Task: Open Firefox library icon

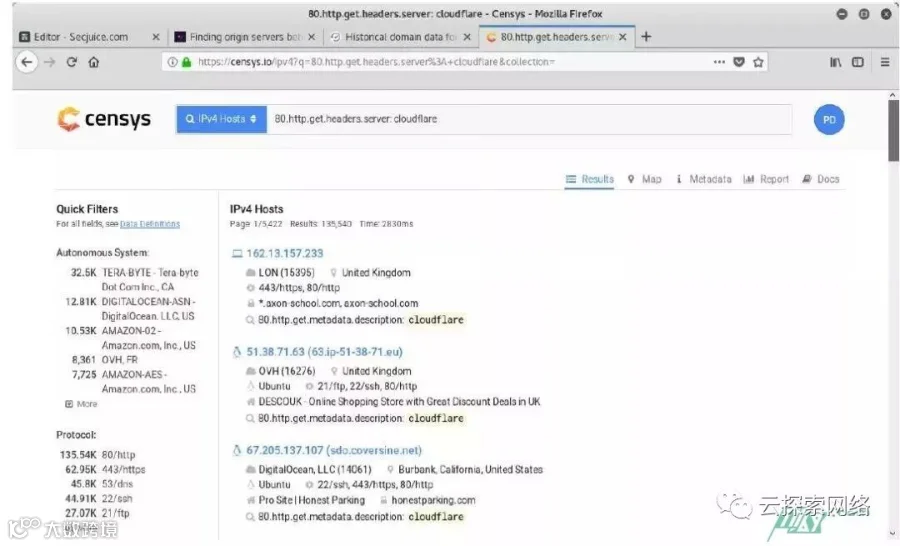Action: pos(836,62)
